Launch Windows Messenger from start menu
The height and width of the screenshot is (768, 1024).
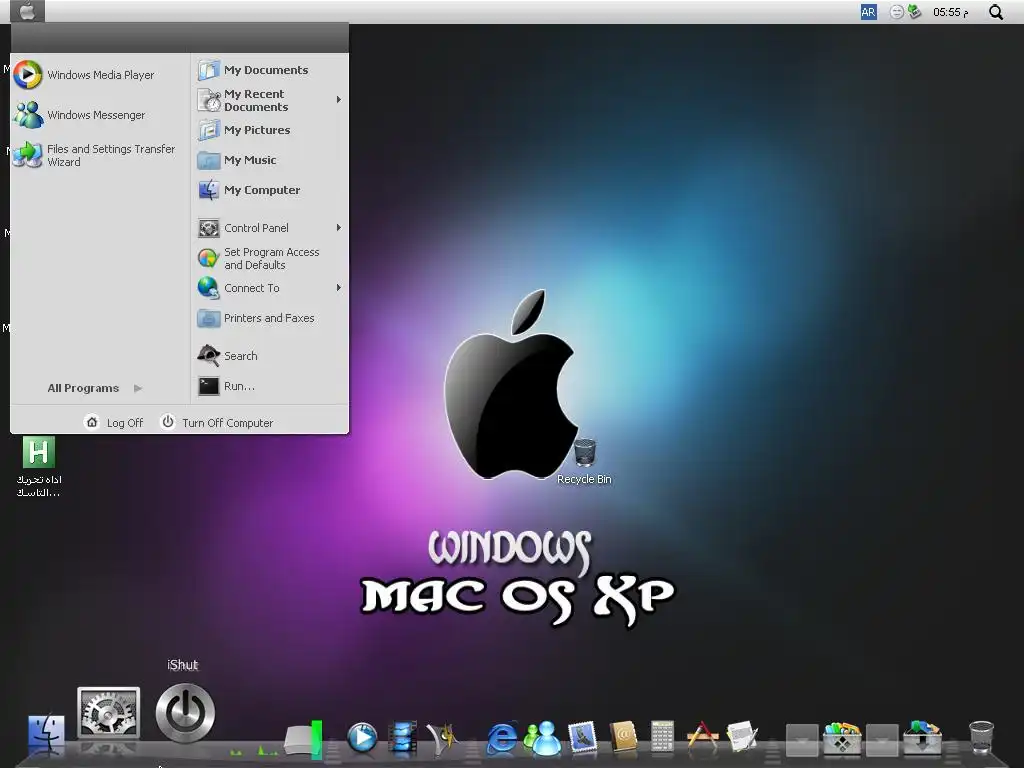(80, 115)
